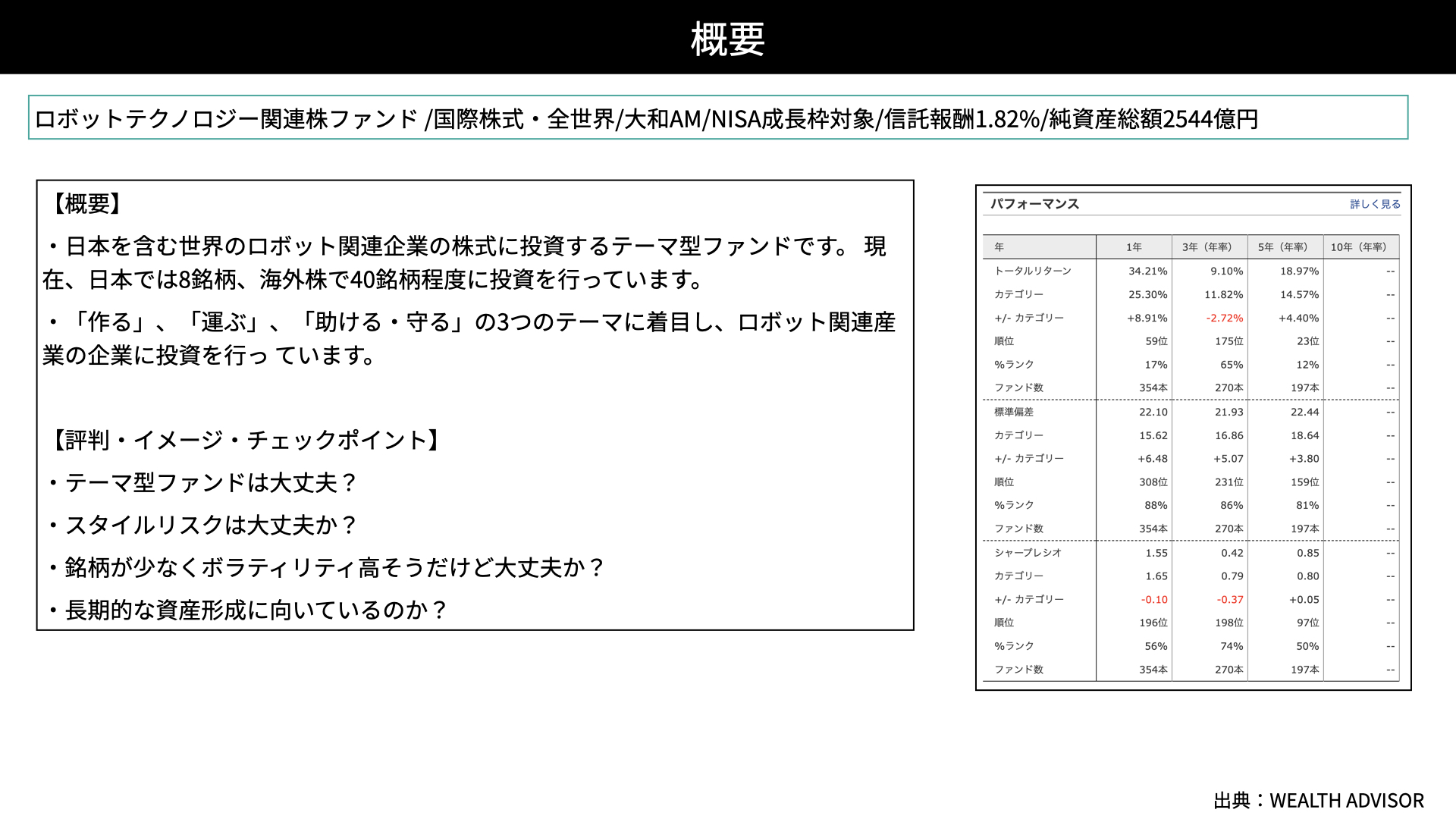Click the red -2.72% value
Screen dimensions: 1456x819
point(1225,318)
